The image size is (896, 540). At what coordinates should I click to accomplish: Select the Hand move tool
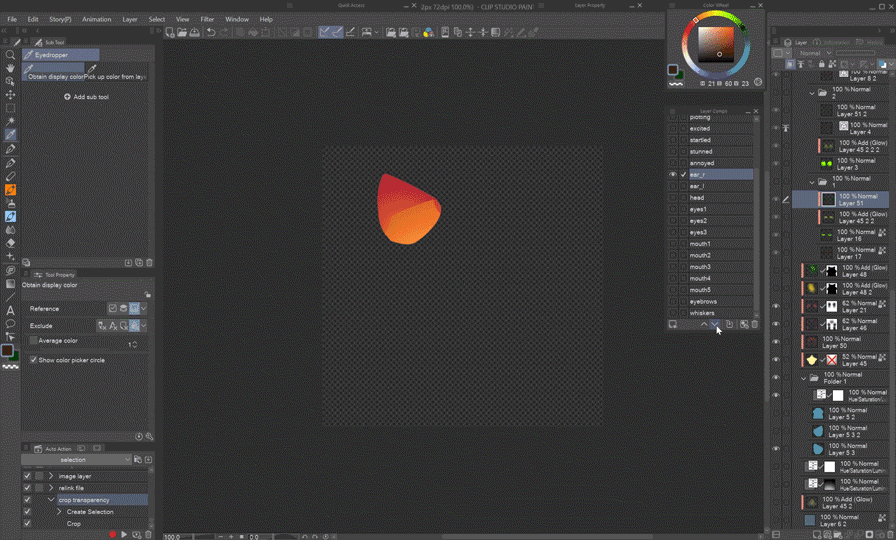tap(10, 68)
